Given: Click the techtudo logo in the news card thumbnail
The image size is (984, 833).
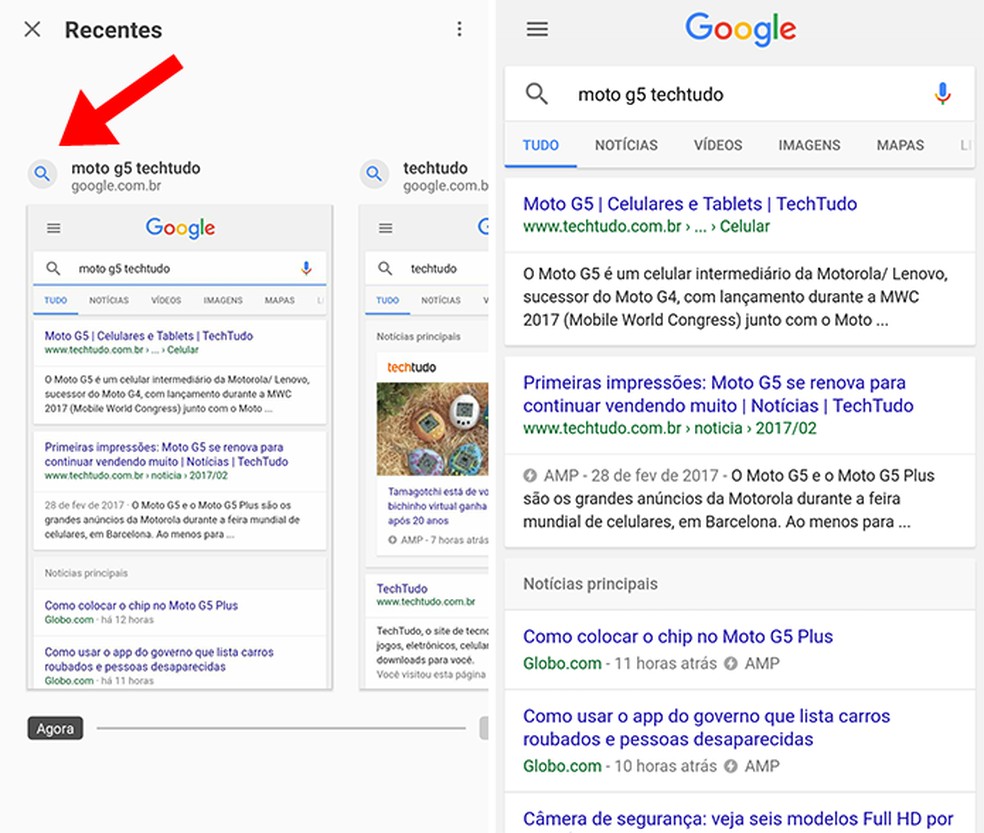Looking at the screenshot, I should coord(412,367).
